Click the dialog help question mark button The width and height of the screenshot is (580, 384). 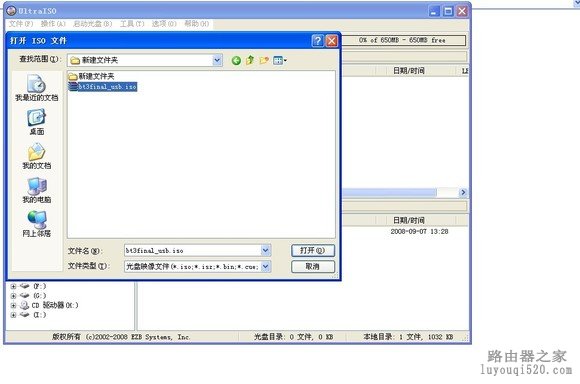(317, 41)
